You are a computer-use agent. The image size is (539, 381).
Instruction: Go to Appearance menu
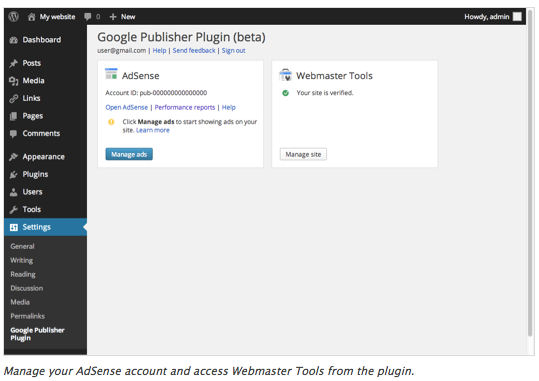point(44,157)
